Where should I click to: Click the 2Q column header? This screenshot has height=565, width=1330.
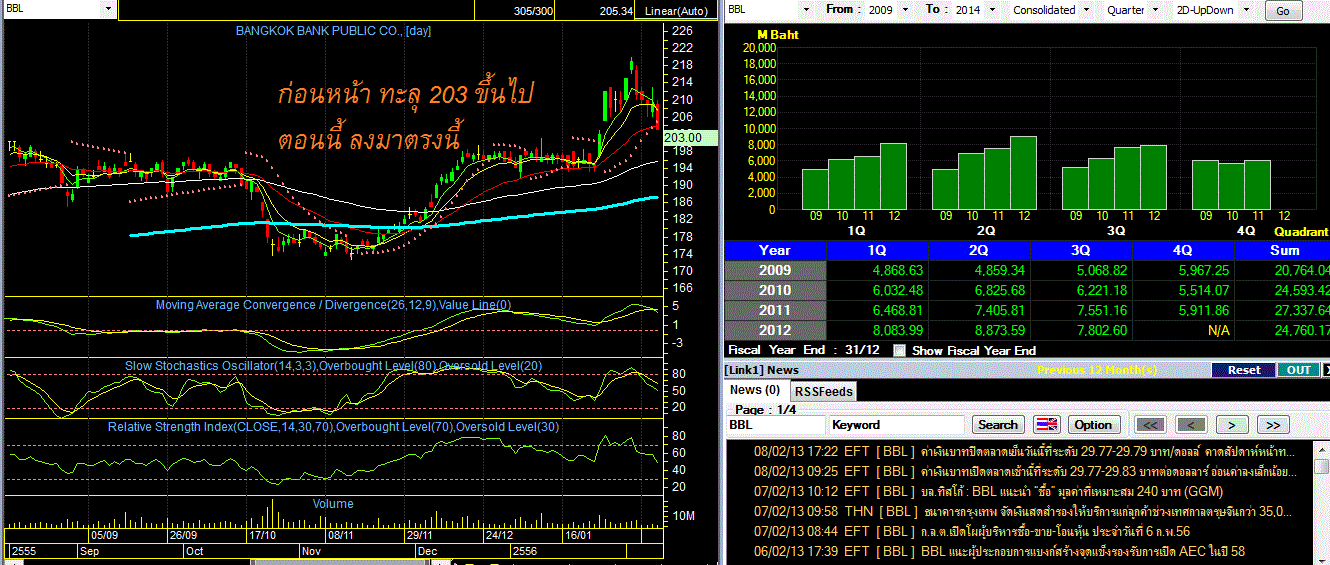click(979, 250)
